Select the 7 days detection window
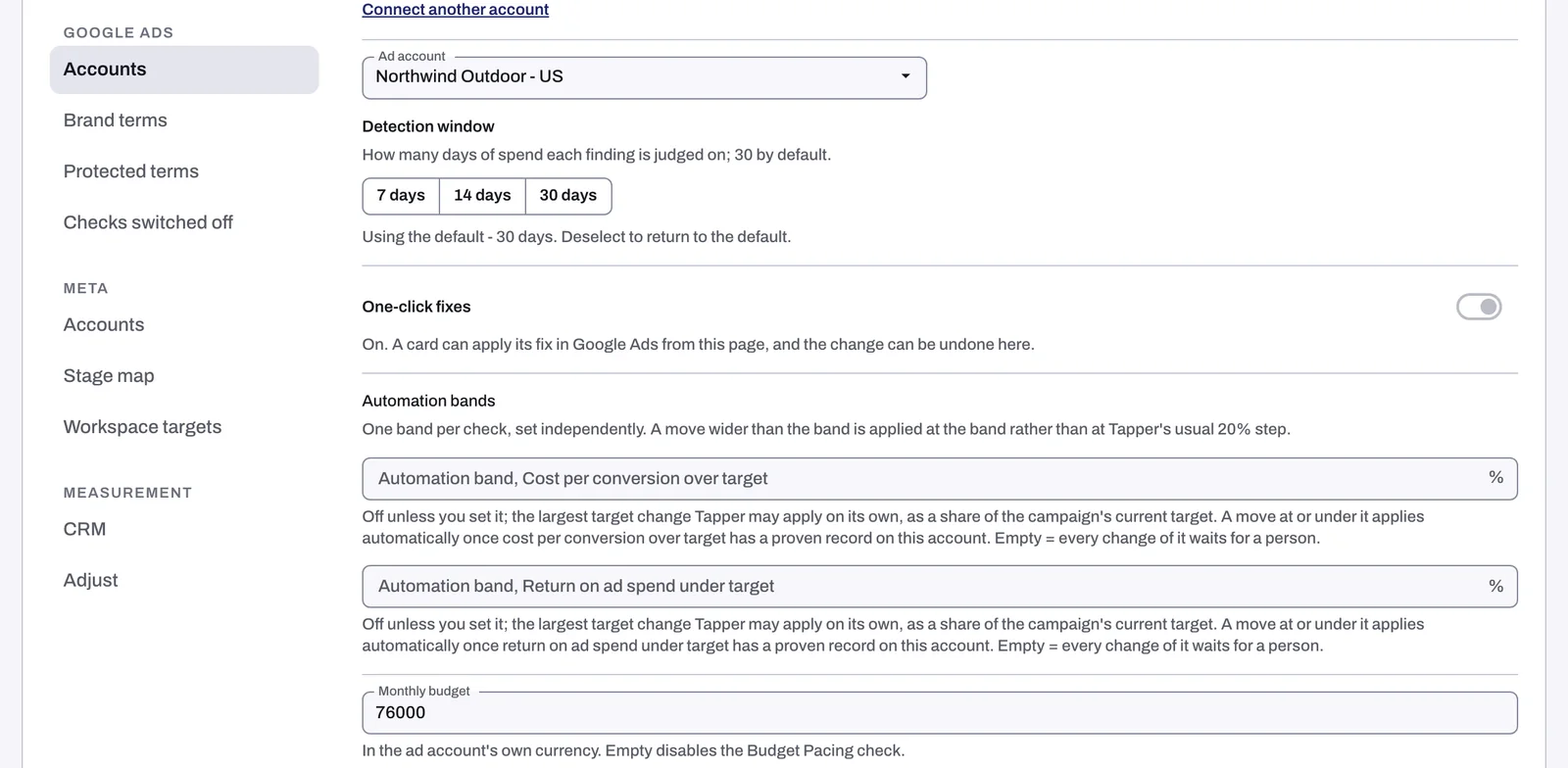 point(401,196)
